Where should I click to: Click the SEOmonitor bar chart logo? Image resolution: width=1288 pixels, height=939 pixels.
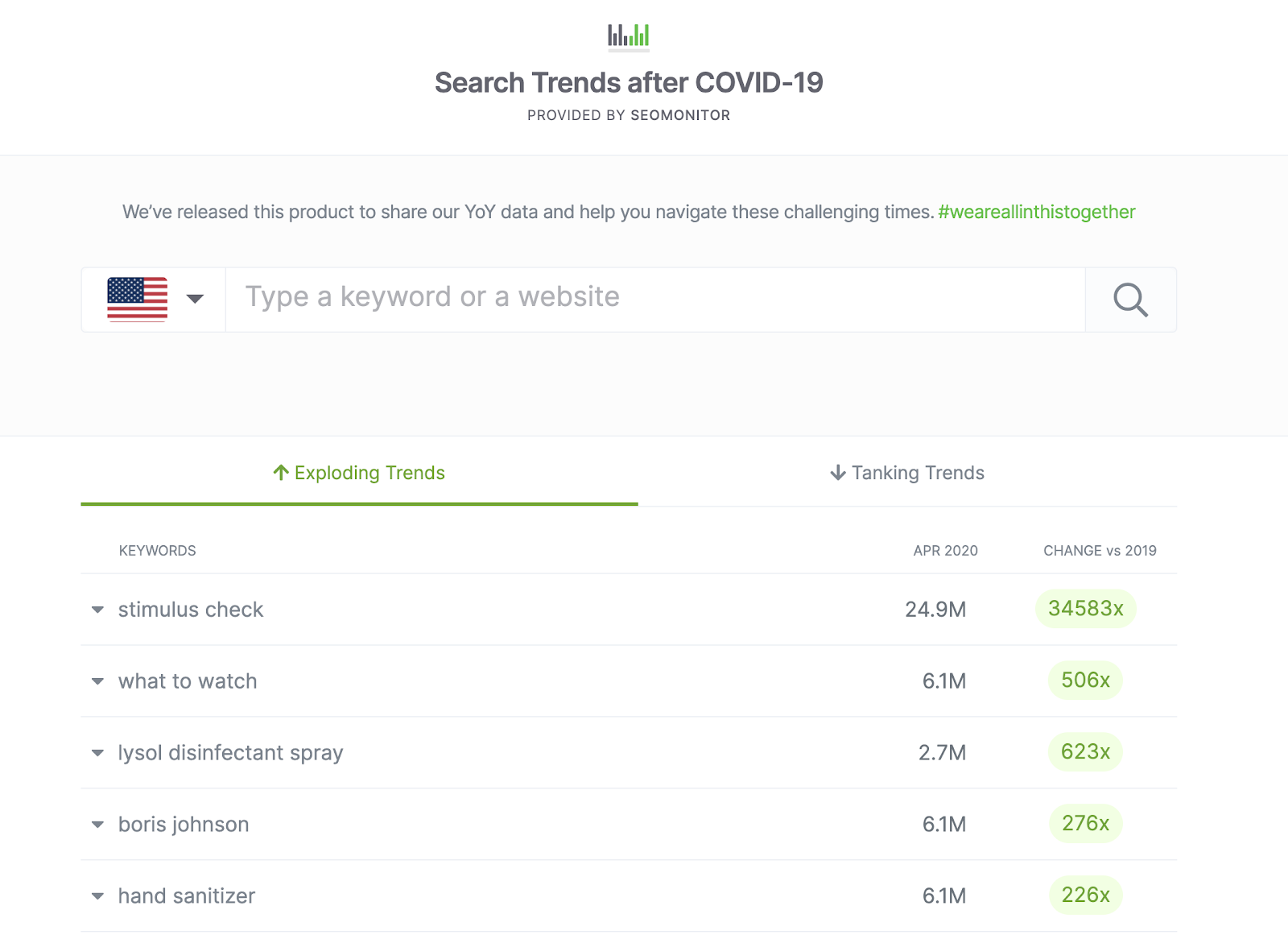[x=629, y=35]
